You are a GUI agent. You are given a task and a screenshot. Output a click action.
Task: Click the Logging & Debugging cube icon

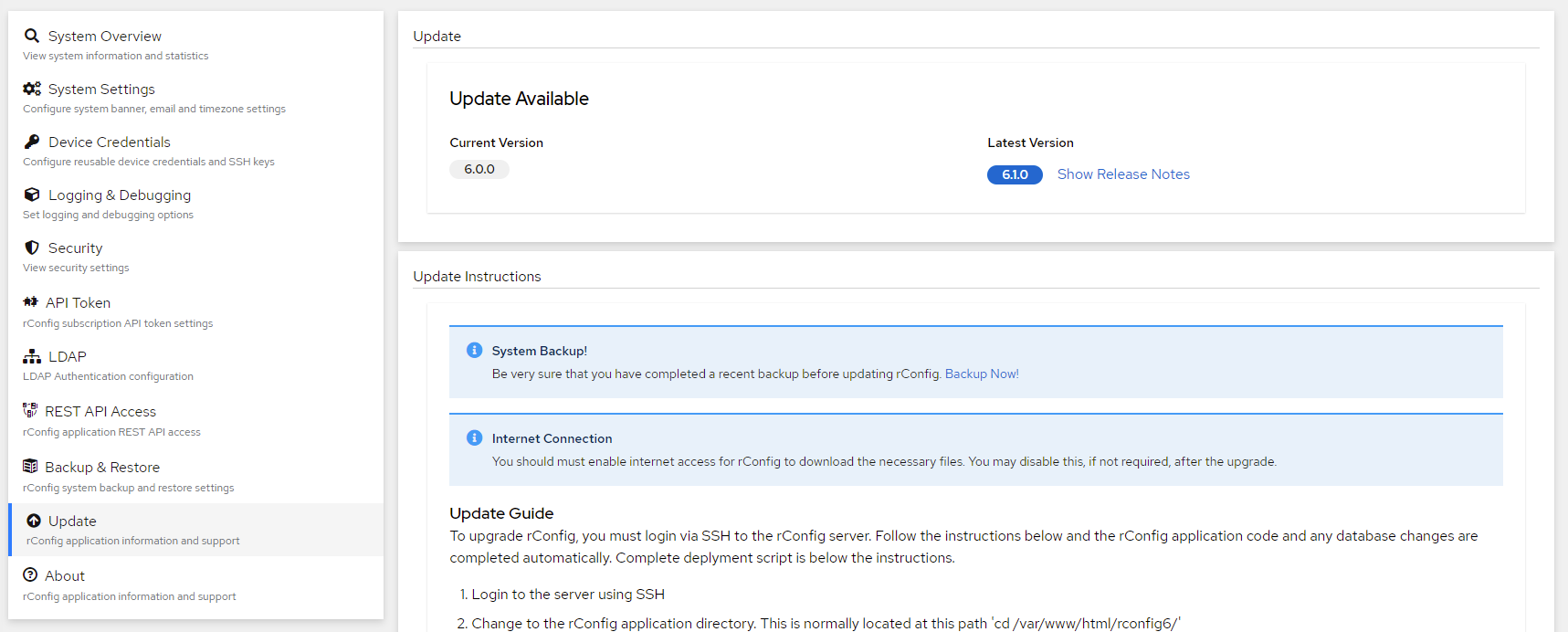[x=32, y=195]
